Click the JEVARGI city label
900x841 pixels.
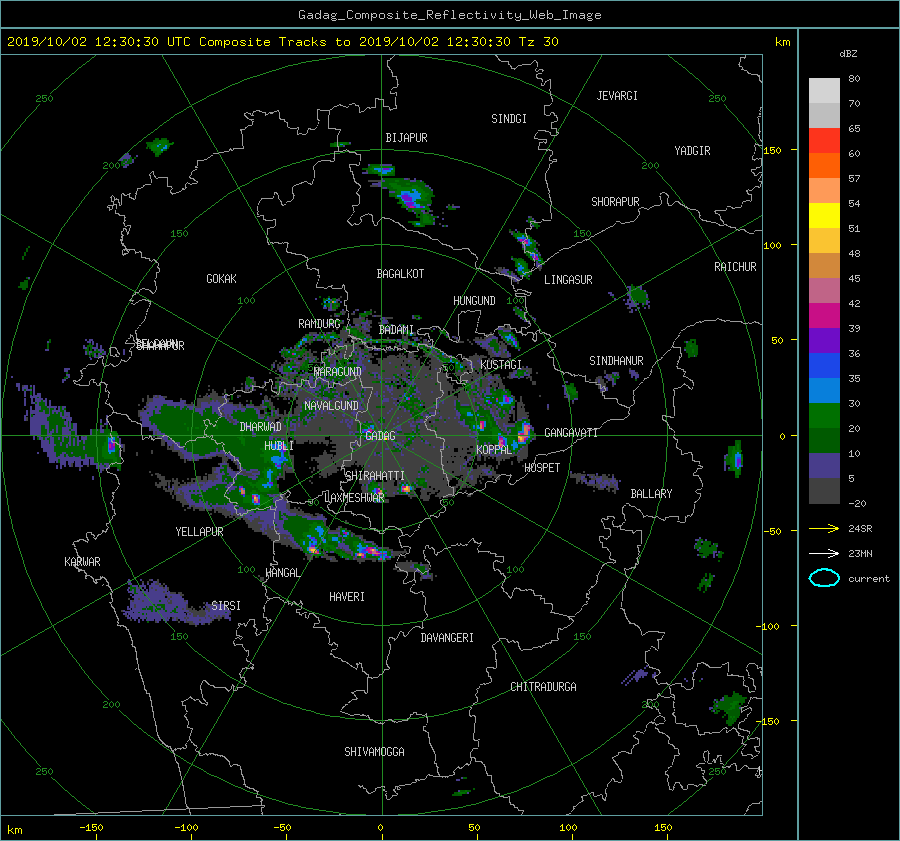tap(617, 96)
